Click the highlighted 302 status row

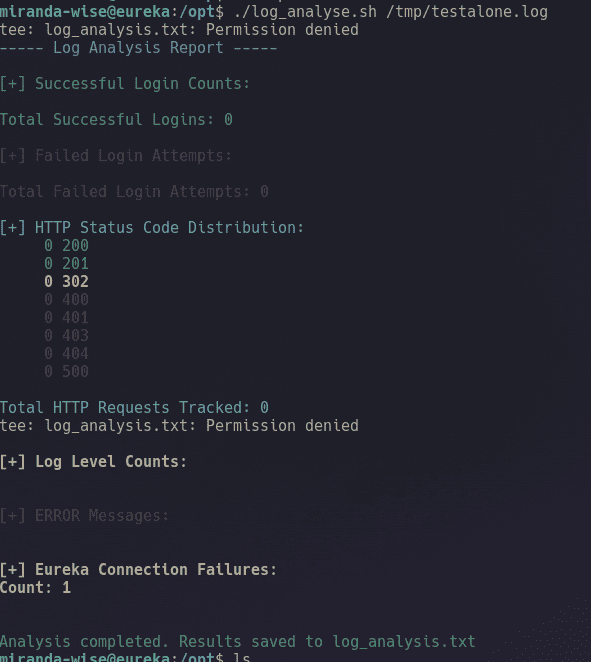coord(67,282)
